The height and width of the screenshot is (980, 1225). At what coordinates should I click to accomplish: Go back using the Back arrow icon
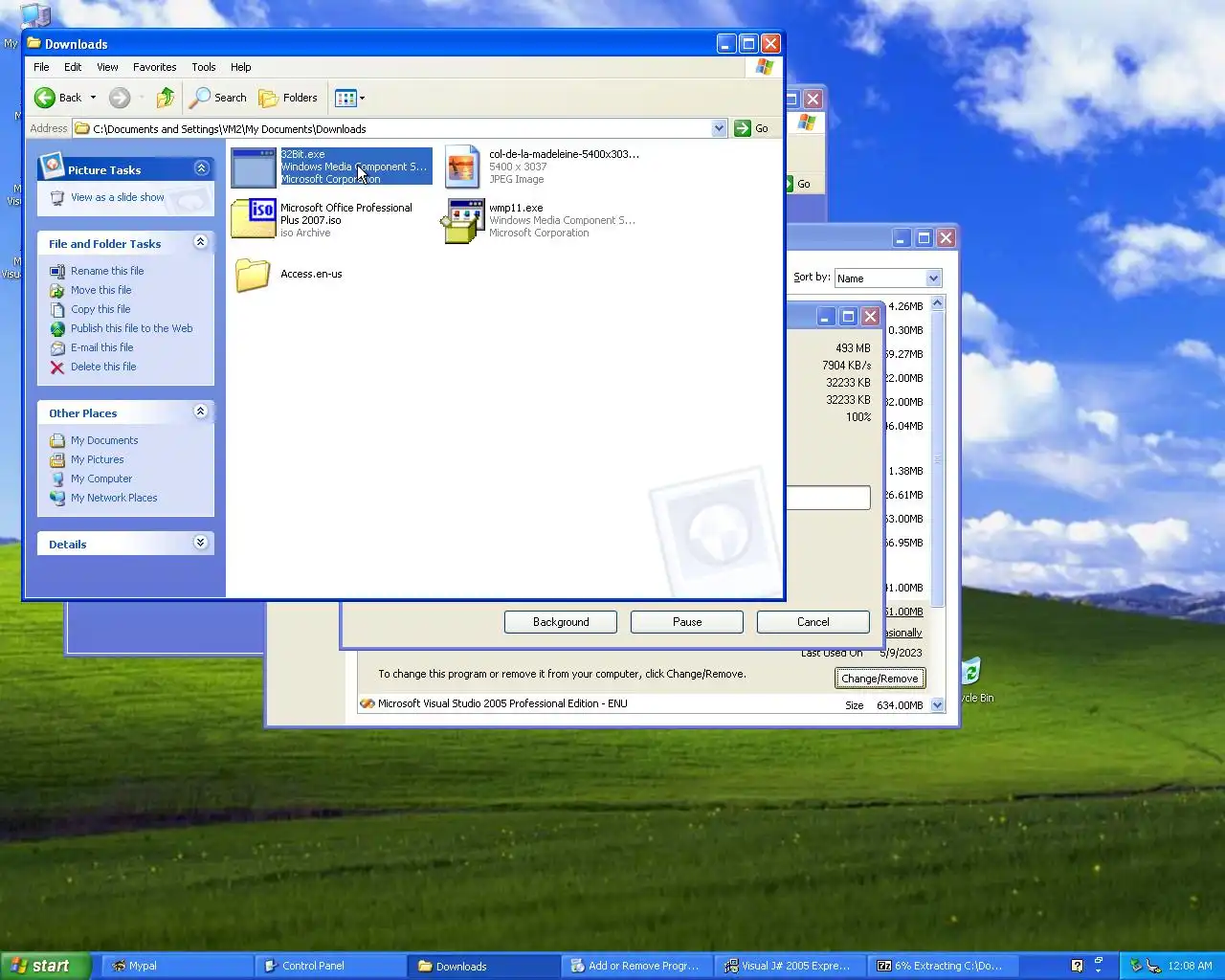coord(45,98)
